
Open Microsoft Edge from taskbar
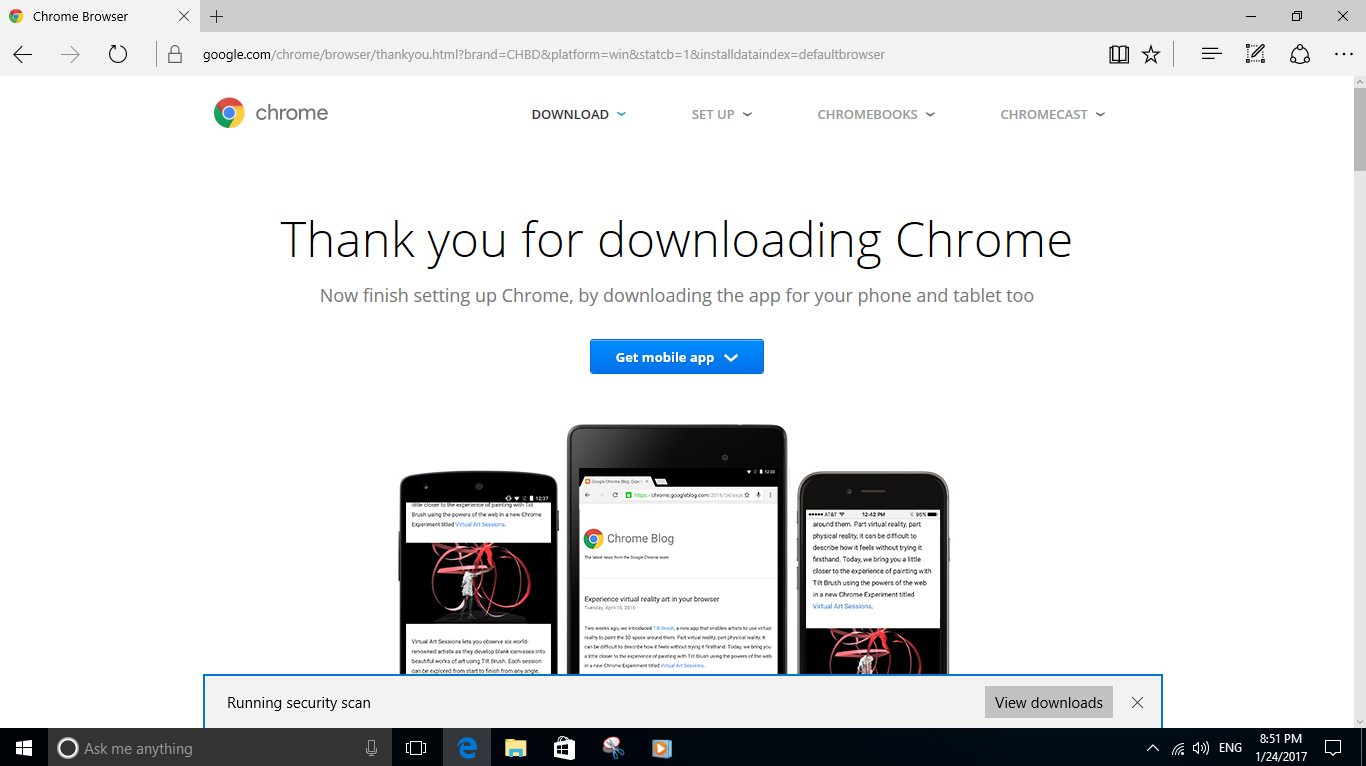tap(467, 747)
